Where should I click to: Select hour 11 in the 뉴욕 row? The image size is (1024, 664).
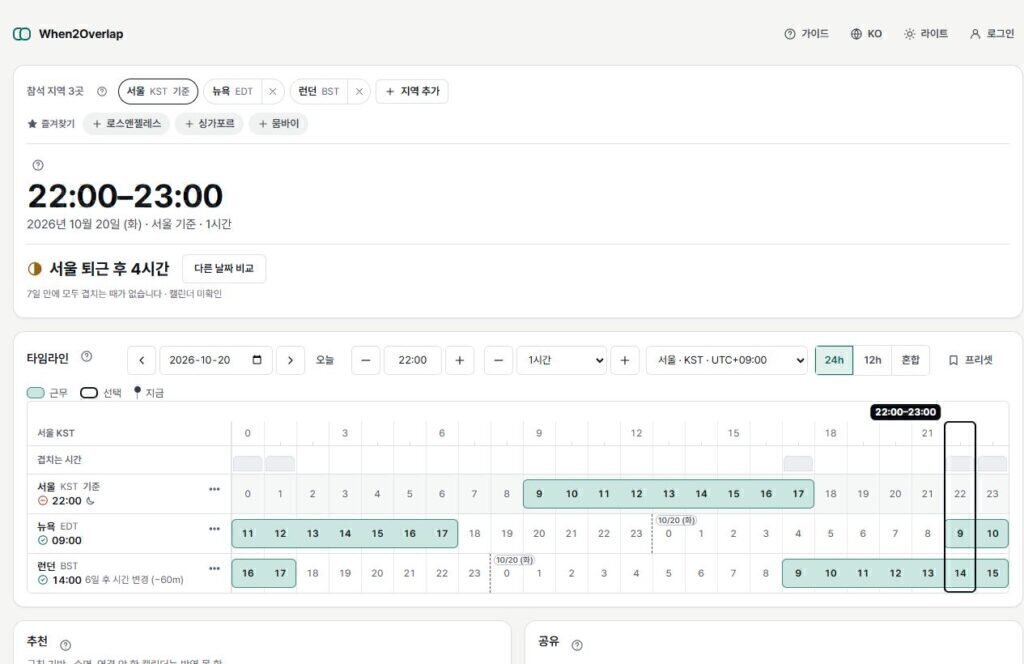pos(248,534)
